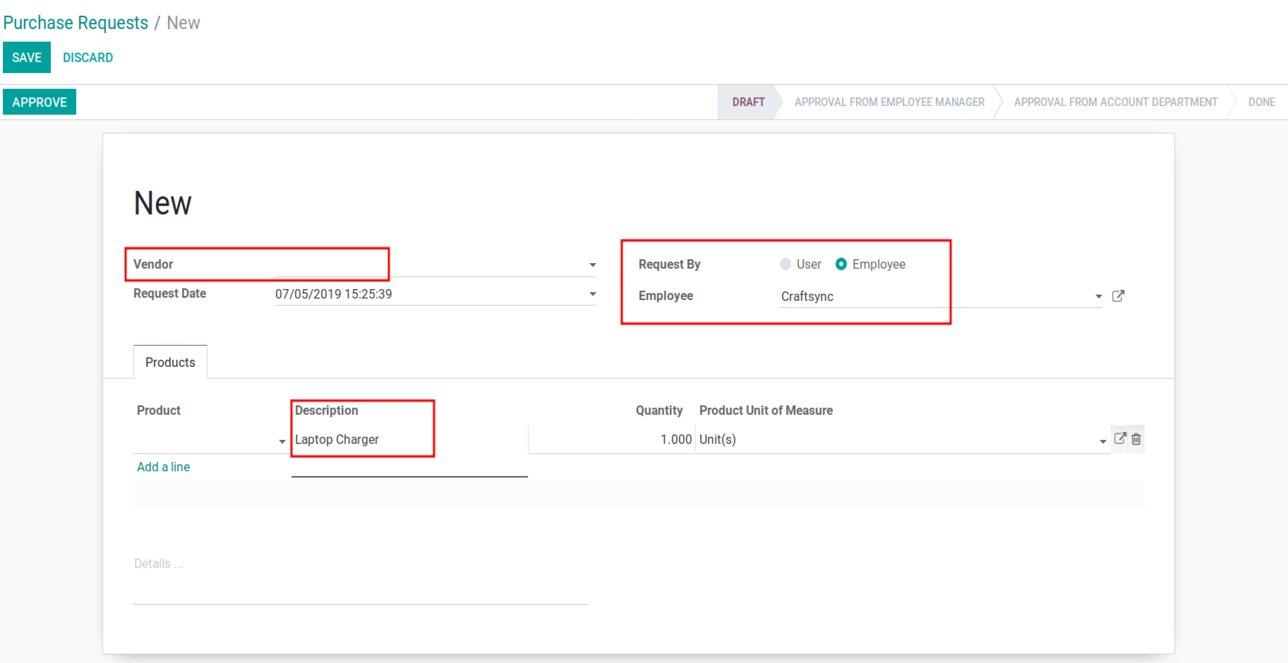Image resolution: width=1288 pixels, height=663 pixels.
Task: Click the Details text area
Action: [360, 565]
